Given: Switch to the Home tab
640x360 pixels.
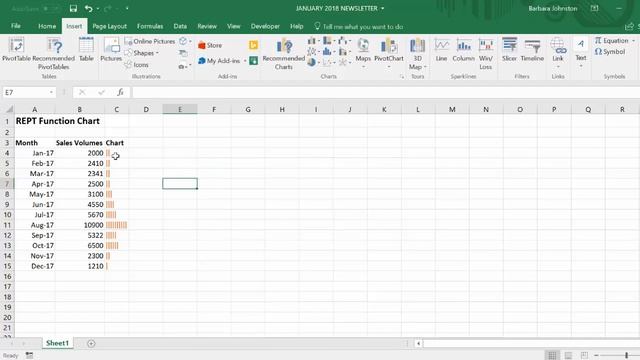Looking at the screenshot, I should pos(47,26).
